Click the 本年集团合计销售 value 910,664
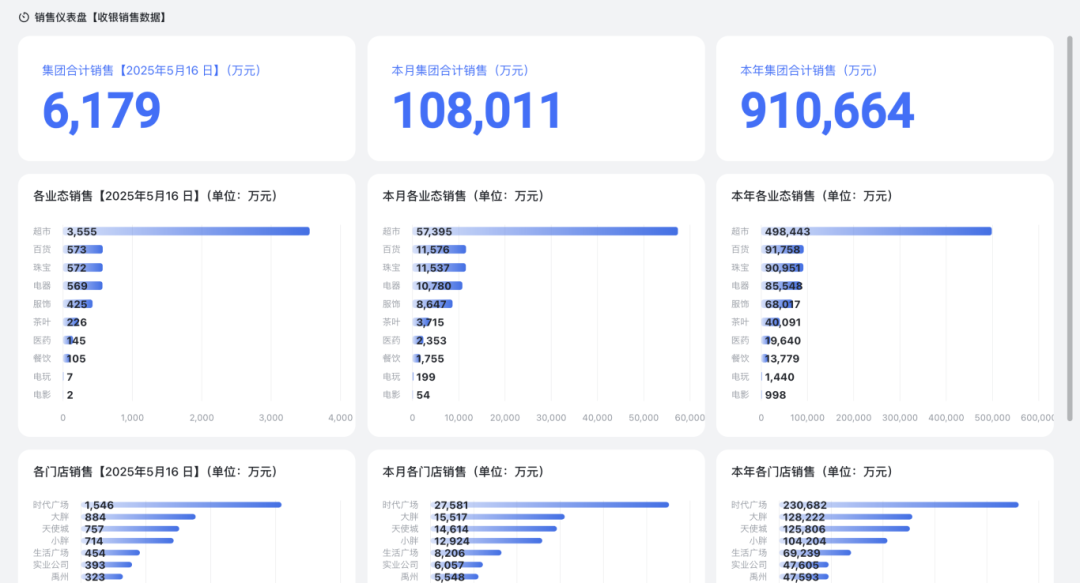This screenshot has width=1080, height=583. click(x=827, y=111)
